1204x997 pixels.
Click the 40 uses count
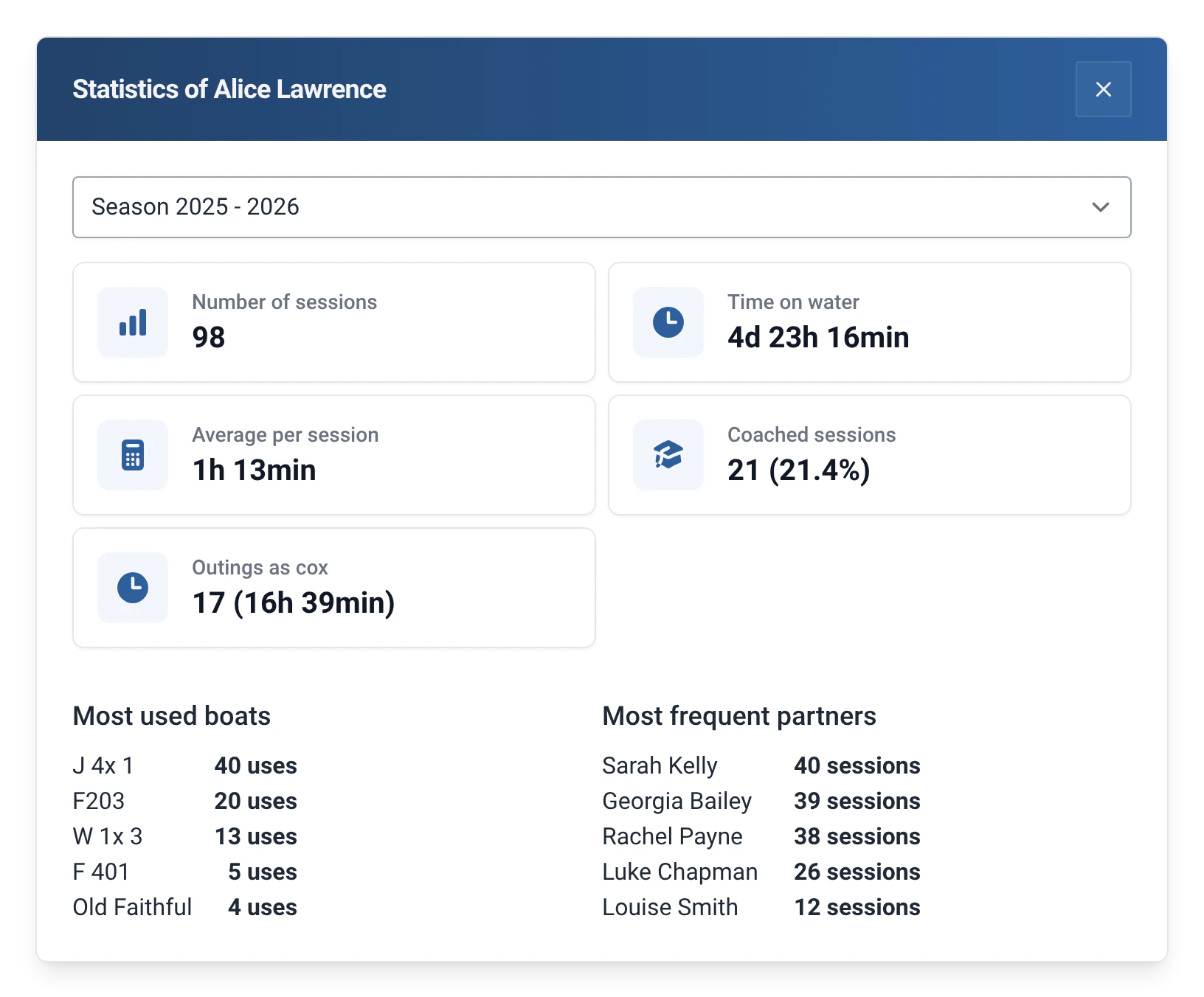point(255,765)
